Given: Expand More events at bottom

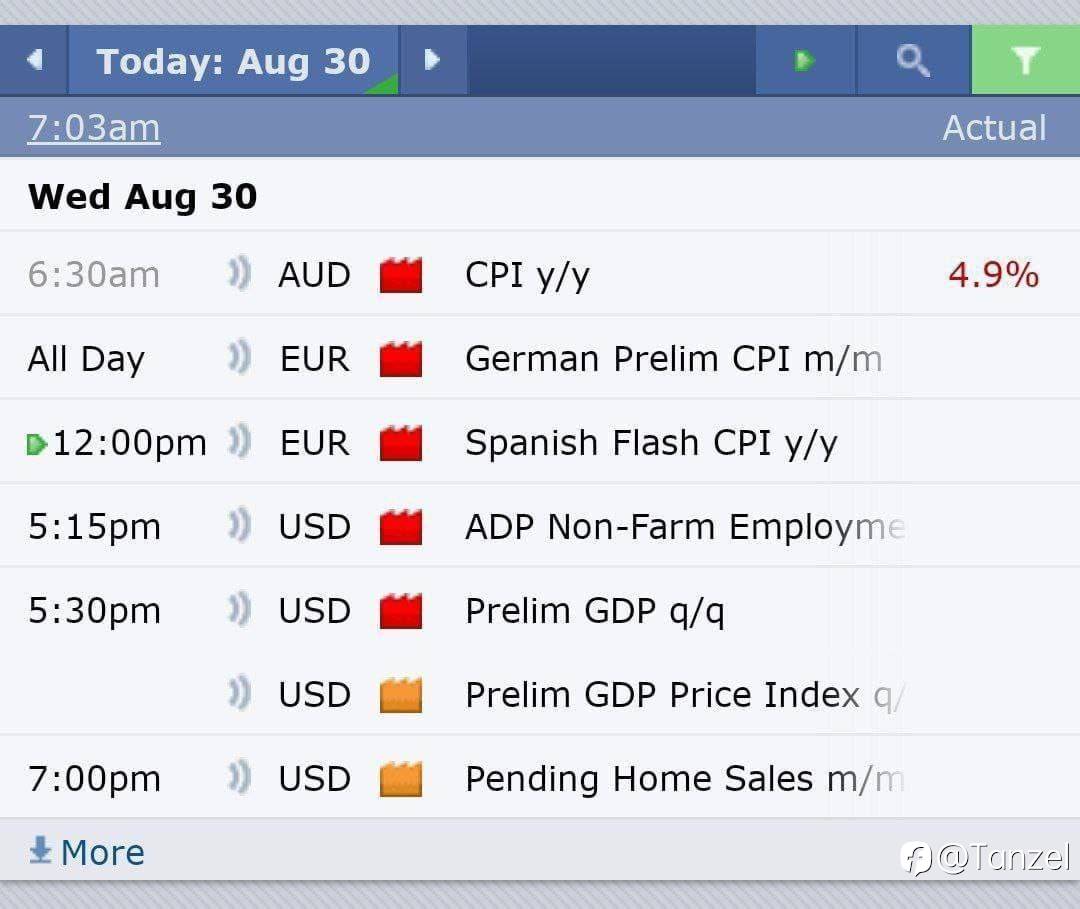Looking at the screenshot, I should (x=87, y=852).
